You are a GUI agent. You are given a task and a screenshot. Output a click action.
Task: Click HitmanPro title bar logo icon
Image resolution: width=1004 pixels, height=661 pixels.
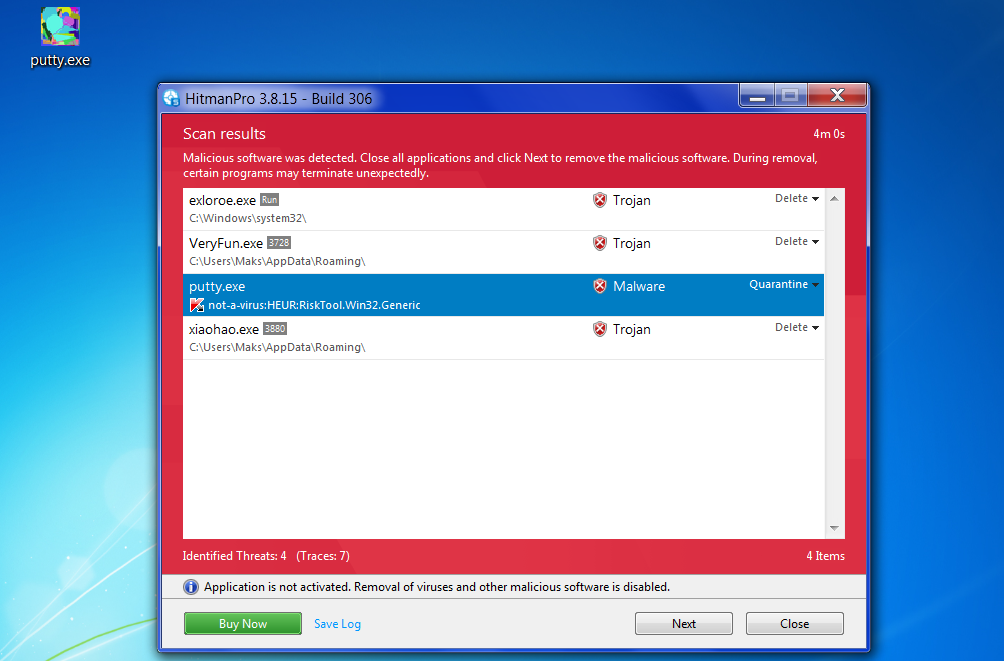click(172, 99)
